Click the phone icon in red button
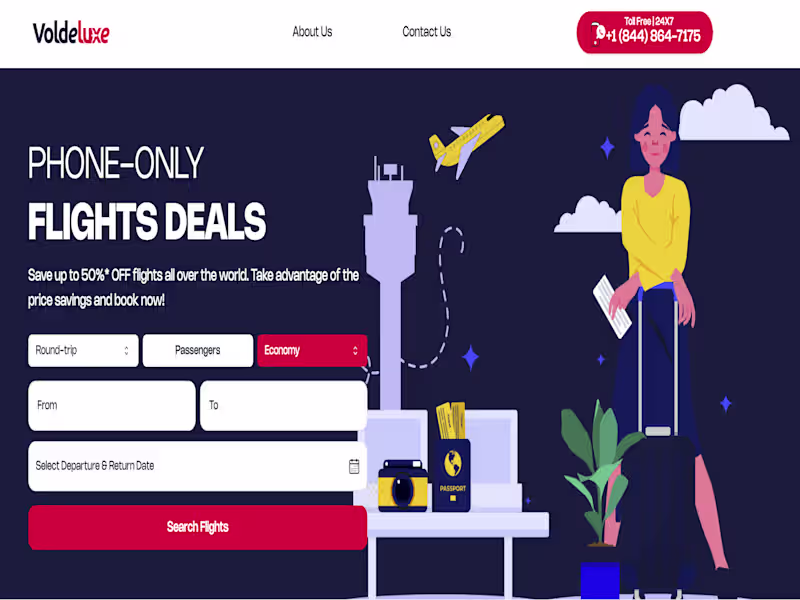 click(597, 35)
